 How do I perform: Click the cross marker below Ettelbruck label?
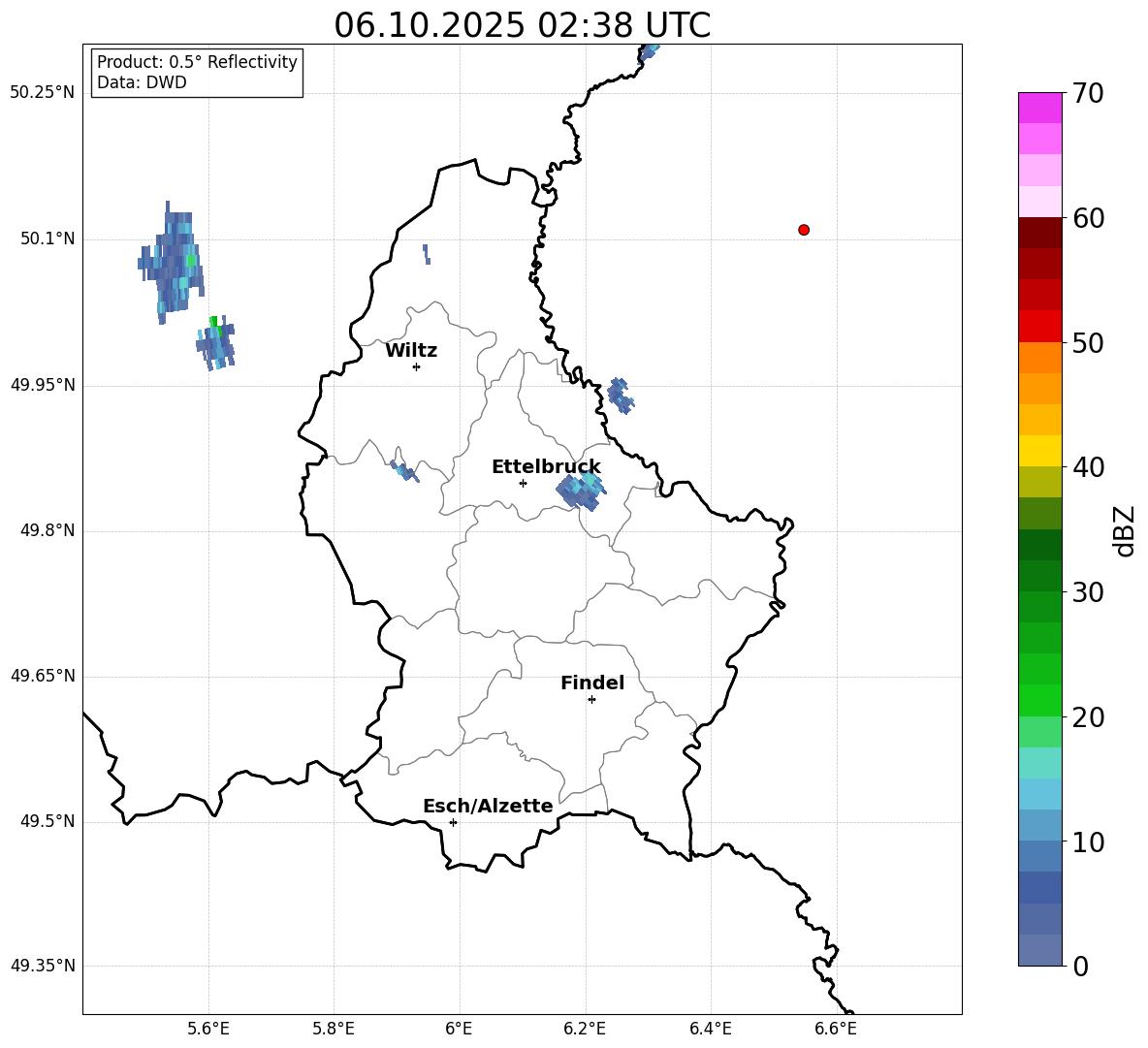coord(523,483)
